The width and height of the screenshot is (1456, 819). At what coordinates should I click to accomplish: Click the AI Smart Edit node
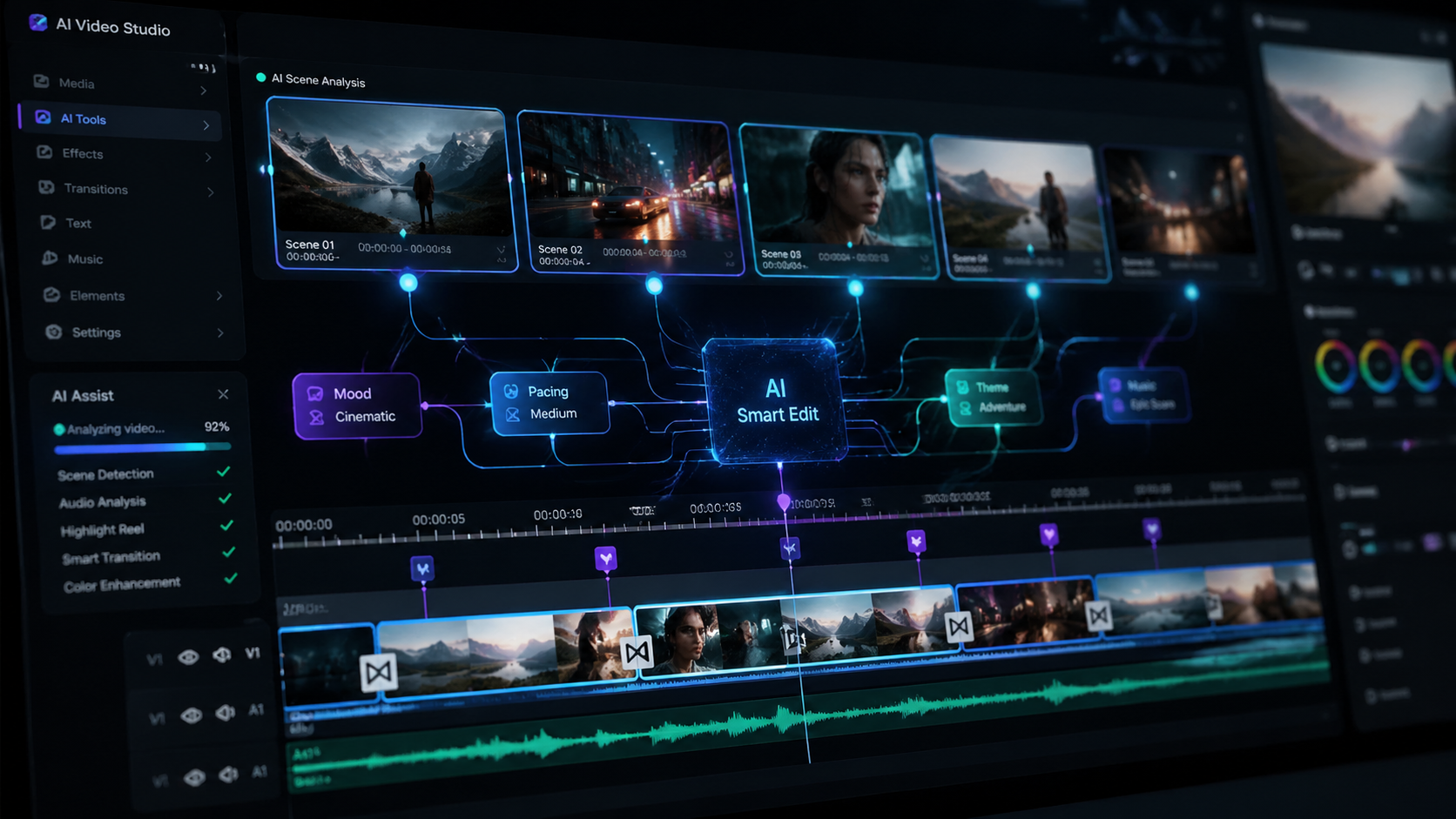pos(775,401)
